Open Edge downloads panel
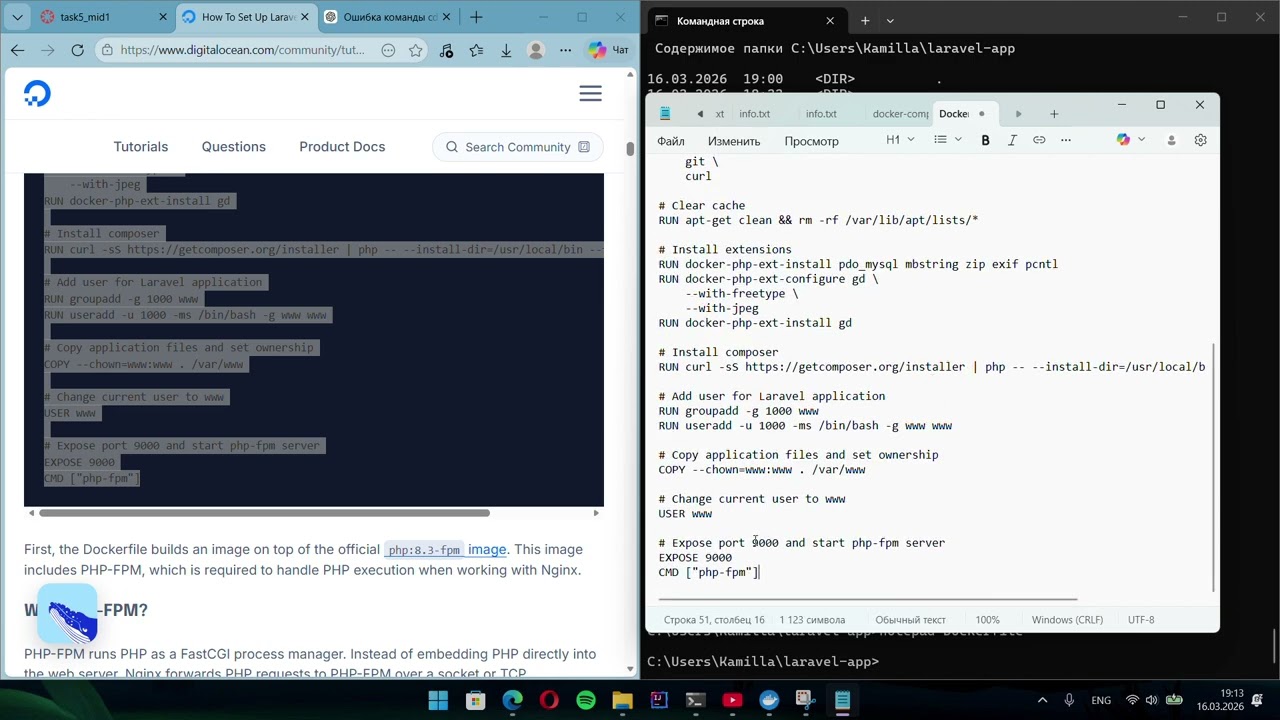Screen dimensions: 1280x720 click(x=506, y=50)
